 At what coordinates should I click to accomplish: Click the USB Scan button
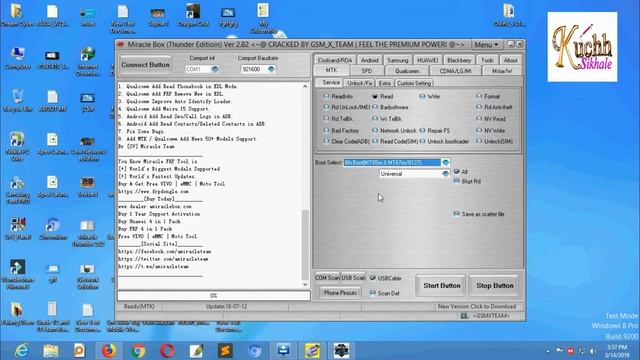pos(353,278)
